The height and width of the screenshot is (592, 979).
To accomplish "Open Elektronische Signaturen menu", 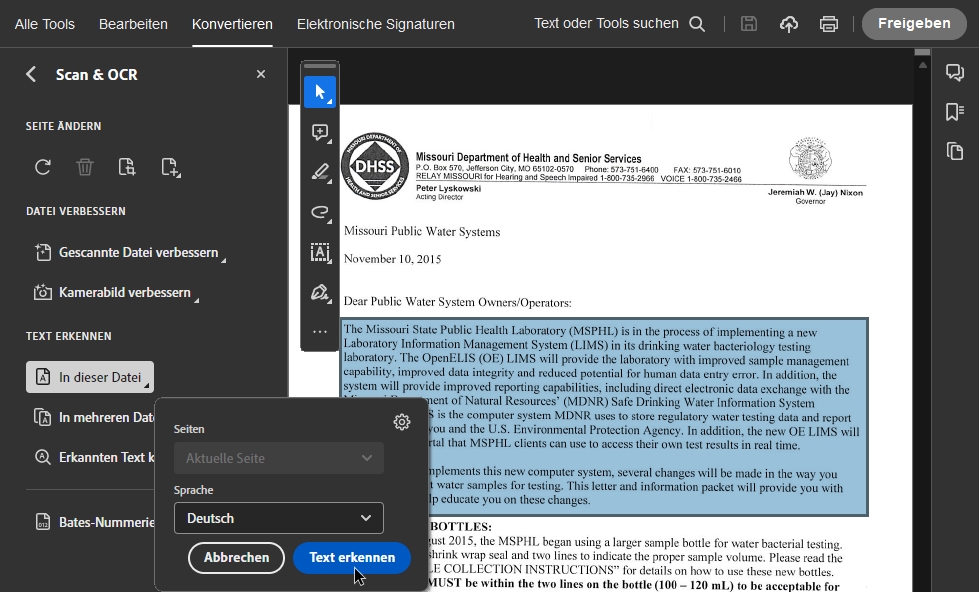I will (375, 23).
